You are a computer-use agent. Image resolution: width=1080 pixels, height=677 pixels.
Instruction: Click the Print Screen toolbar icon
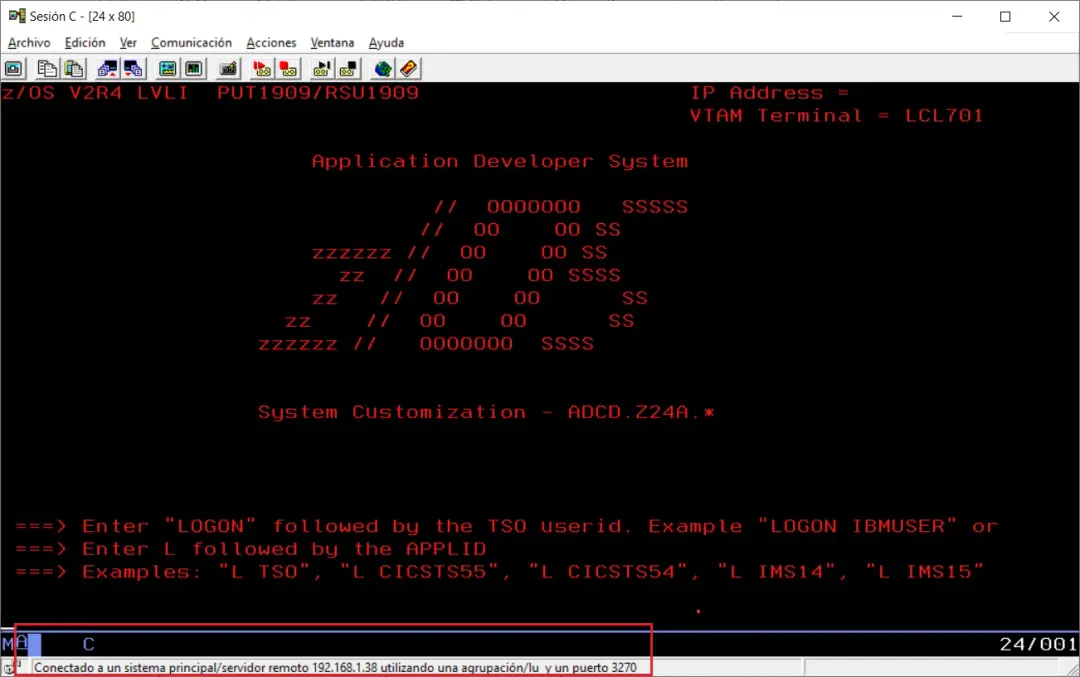tap(14, 68)
